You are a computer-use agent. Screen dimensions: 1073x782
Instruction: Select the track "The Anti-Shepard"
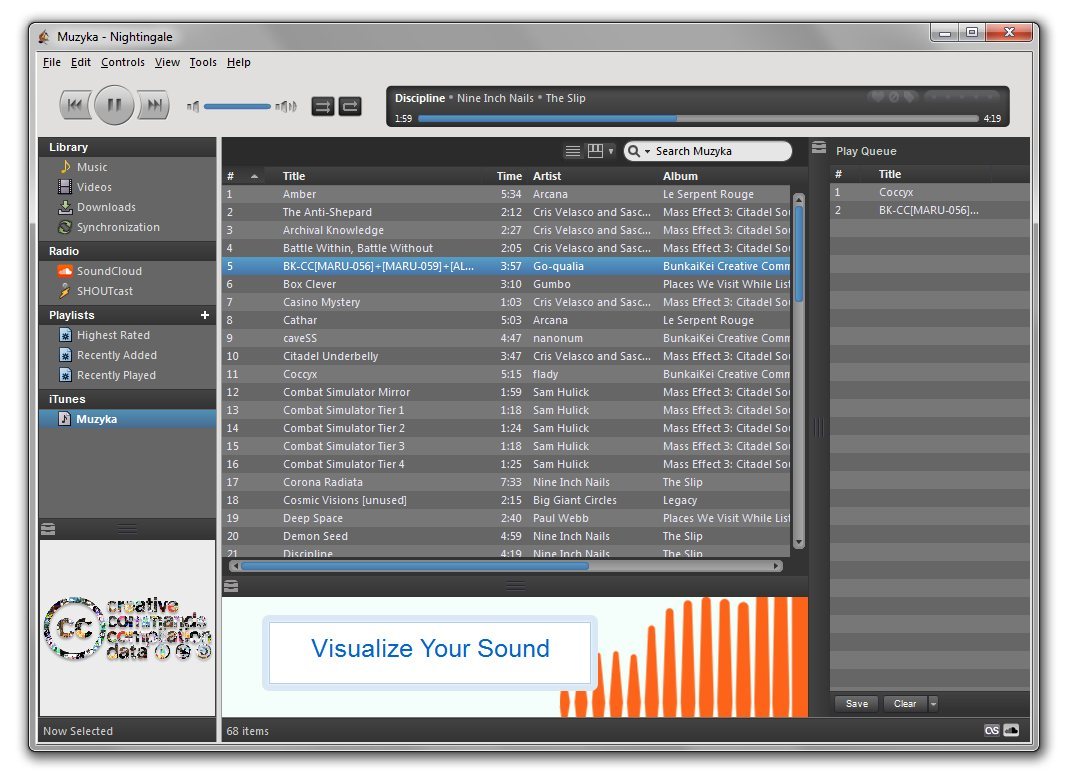point(506,212)
